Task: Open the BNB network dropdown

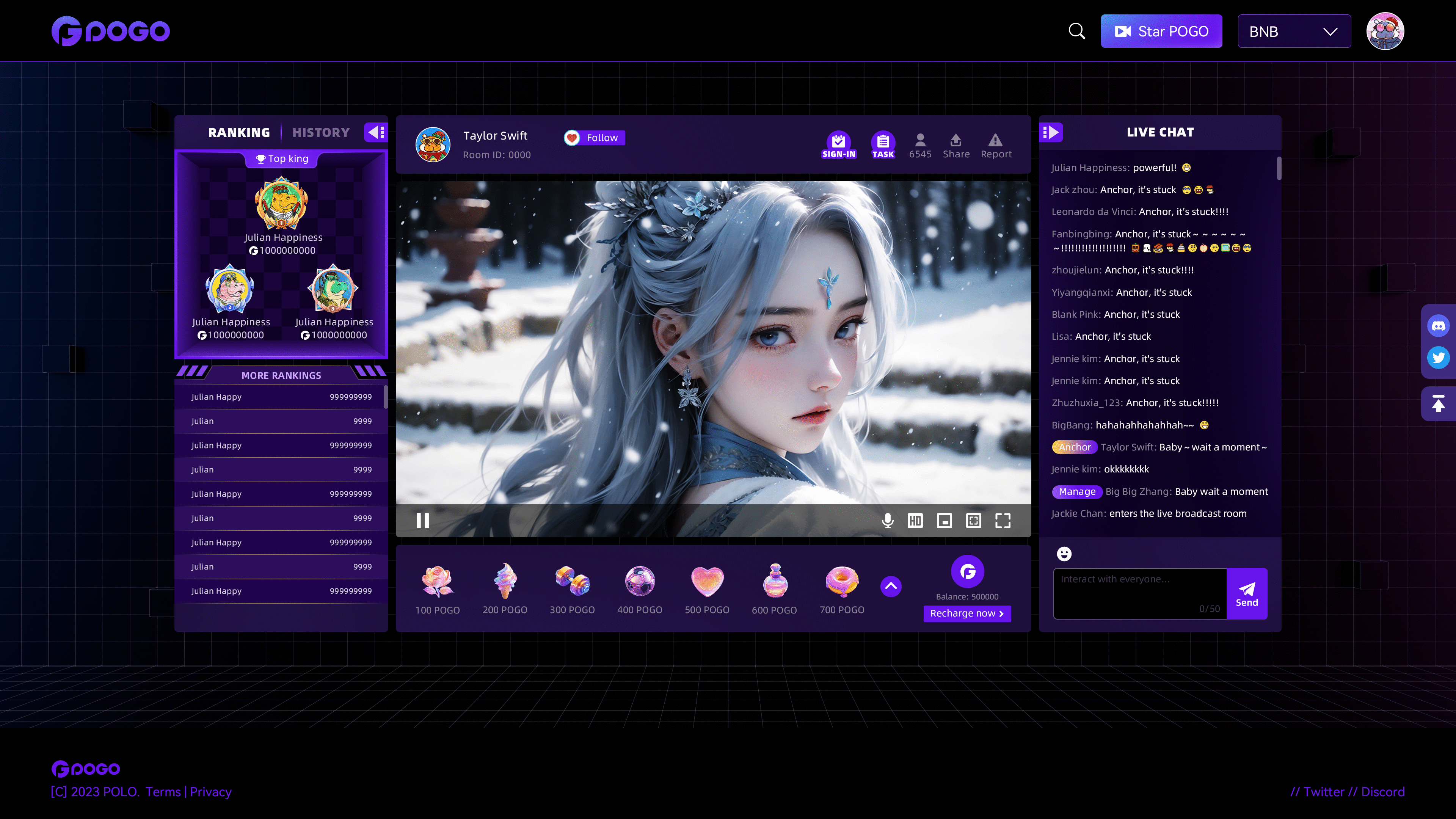Action: [x=1294, y=31]
